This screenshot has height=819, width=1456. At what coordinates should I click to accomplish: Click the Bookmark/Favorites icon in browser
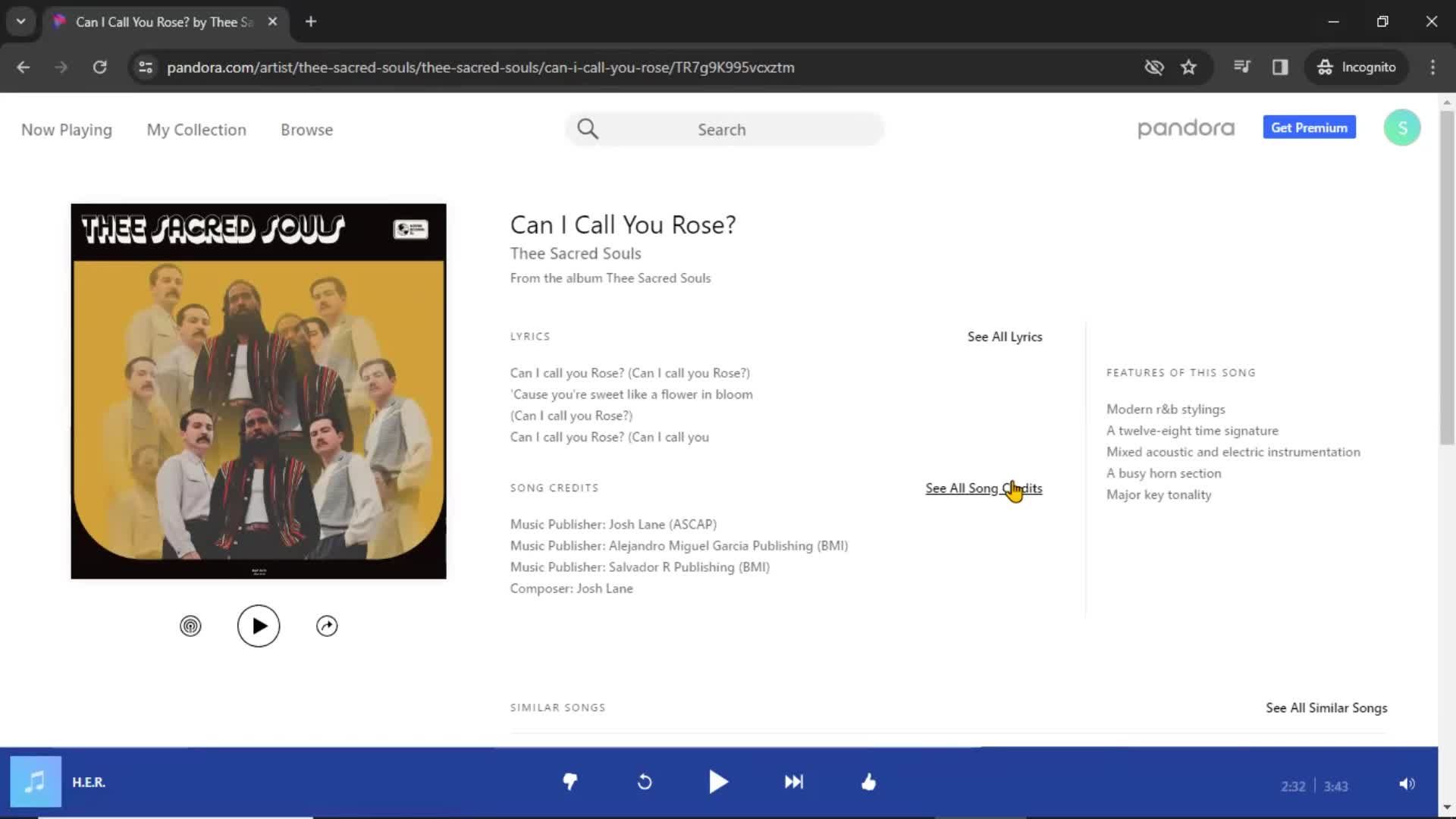[1189, 67]
